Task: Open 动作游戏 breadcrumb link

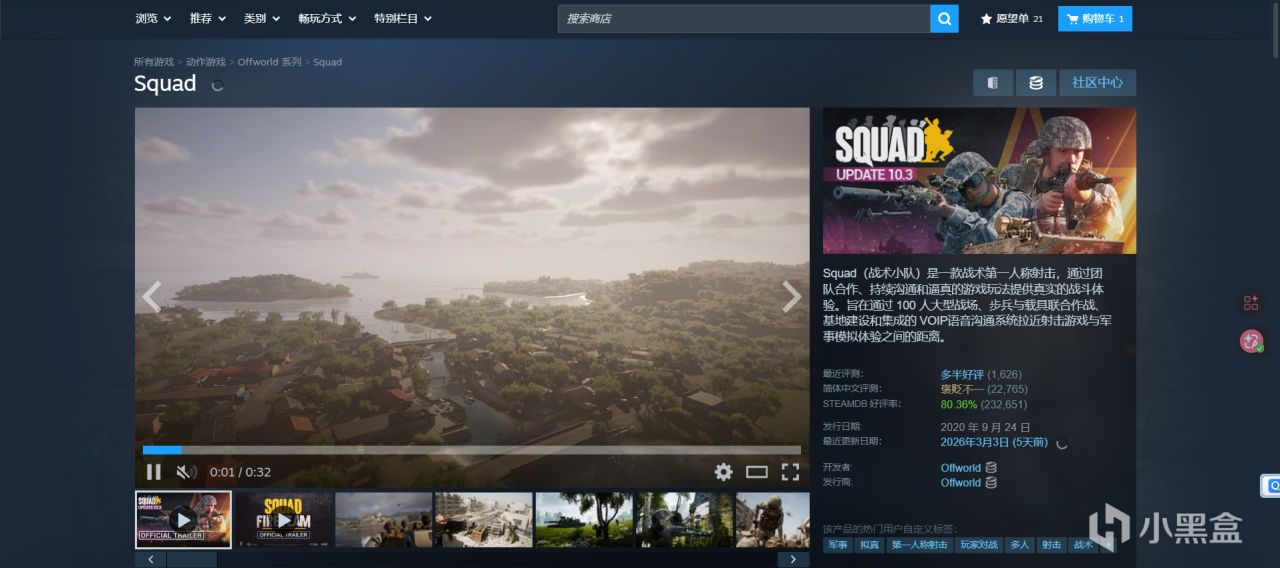Action: (x=206, y=62)
